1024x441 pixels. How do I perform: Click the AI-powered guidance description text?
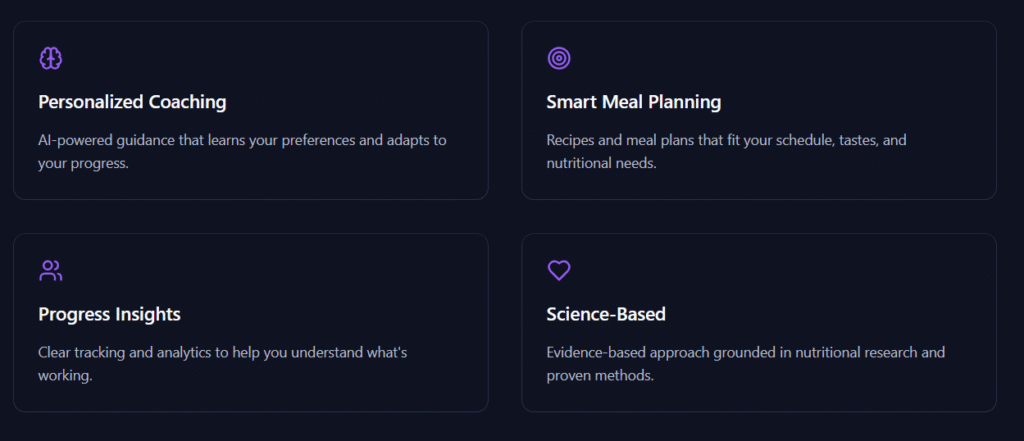pyautogui.click(x=242, y=140)
